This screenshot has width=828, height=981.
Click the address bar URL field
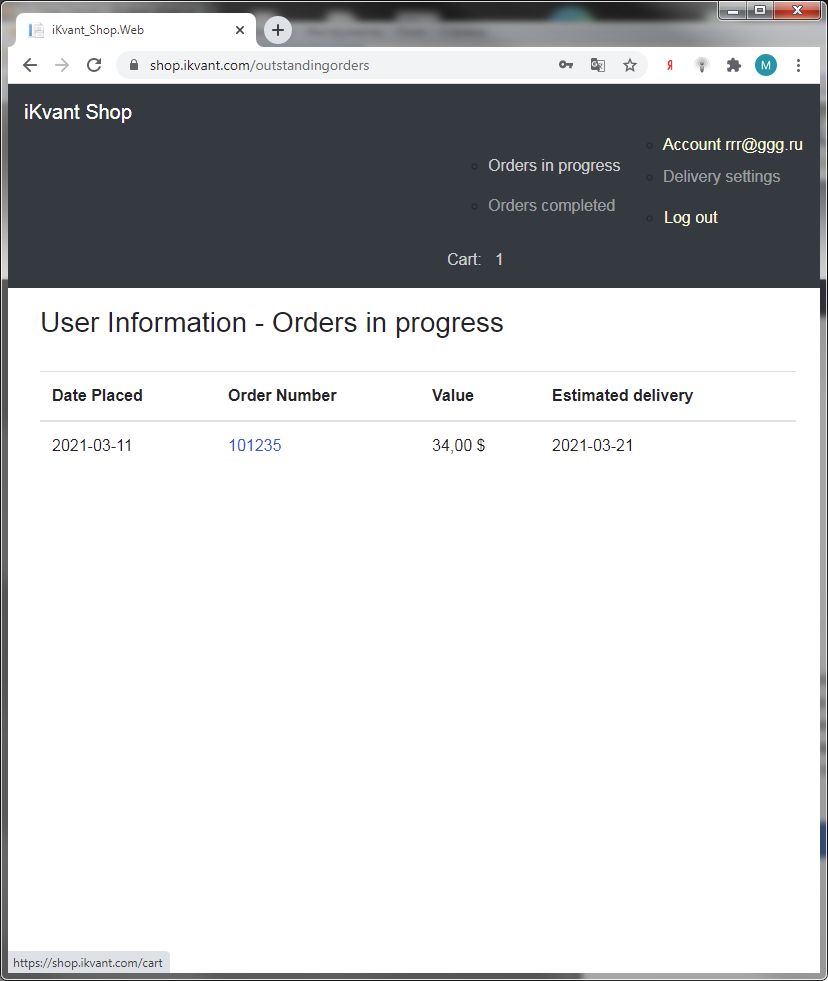coord(340,65)
